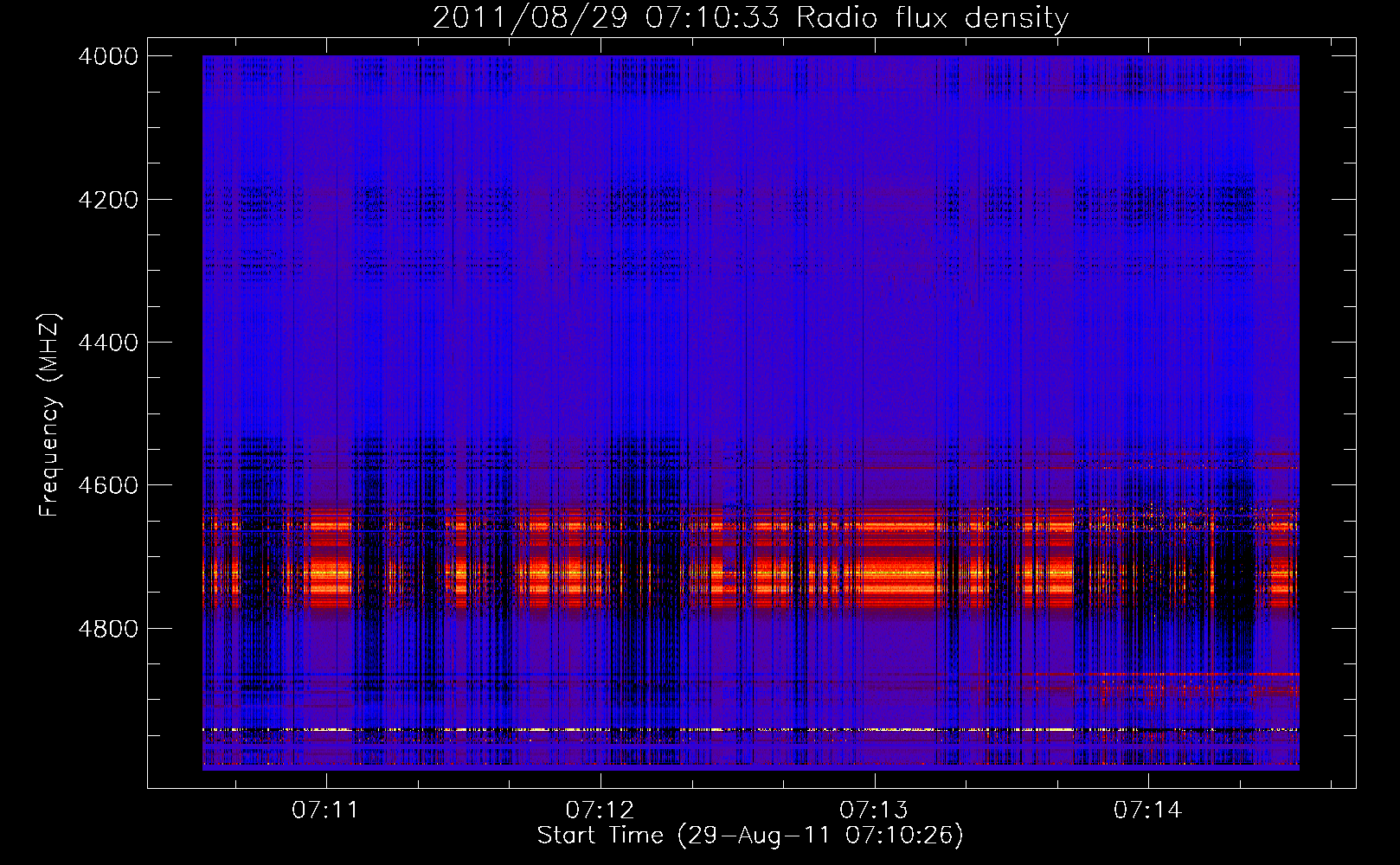This screenshot has width=1400, height=865.
Task: Click the "Start Time (29-Aug-11 07:10:26)" label
Action: pyautogui.click(x=750, y=836)
